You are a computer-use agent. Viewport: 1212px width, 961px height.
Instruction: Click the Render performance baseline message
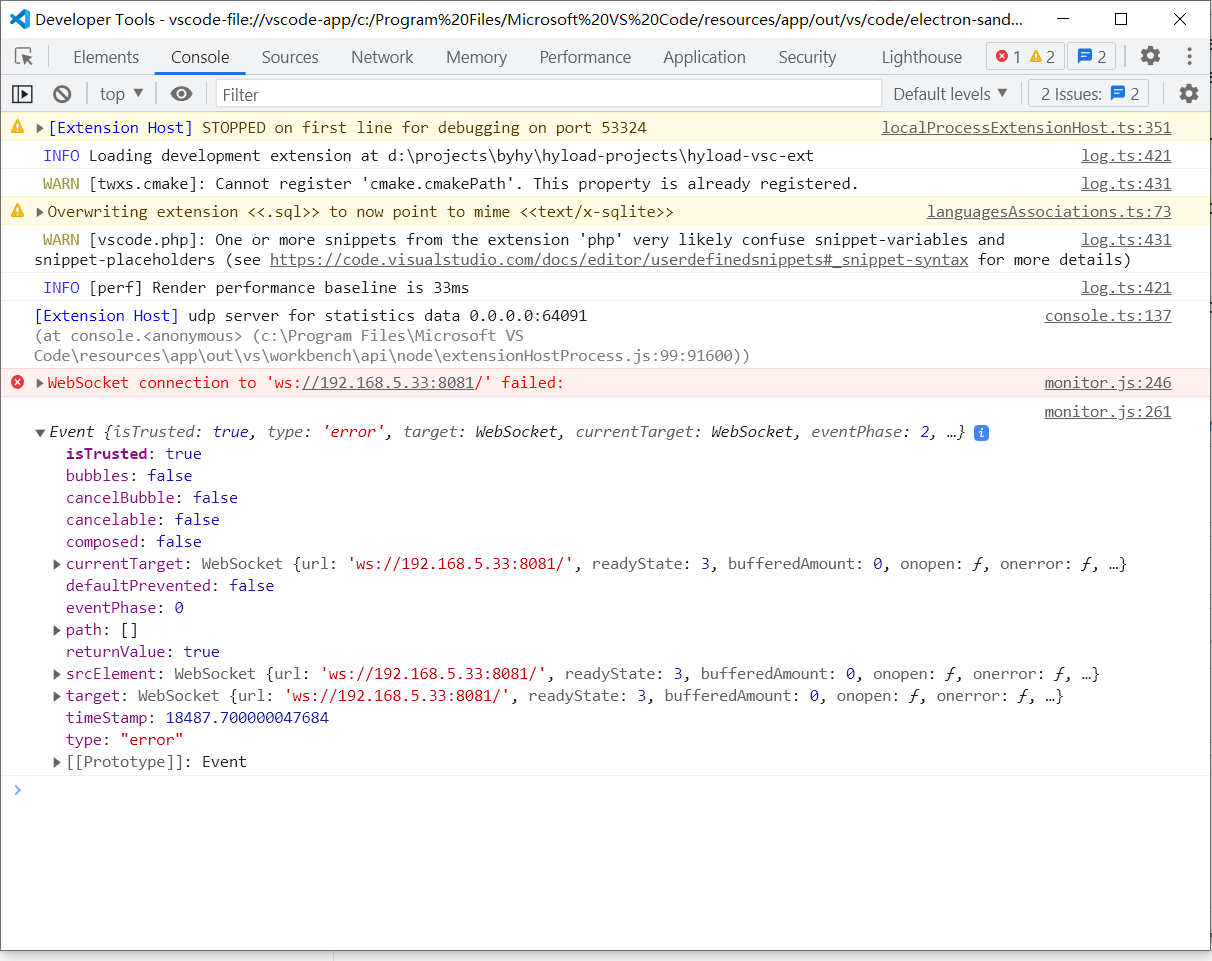(x=310, y=288)
